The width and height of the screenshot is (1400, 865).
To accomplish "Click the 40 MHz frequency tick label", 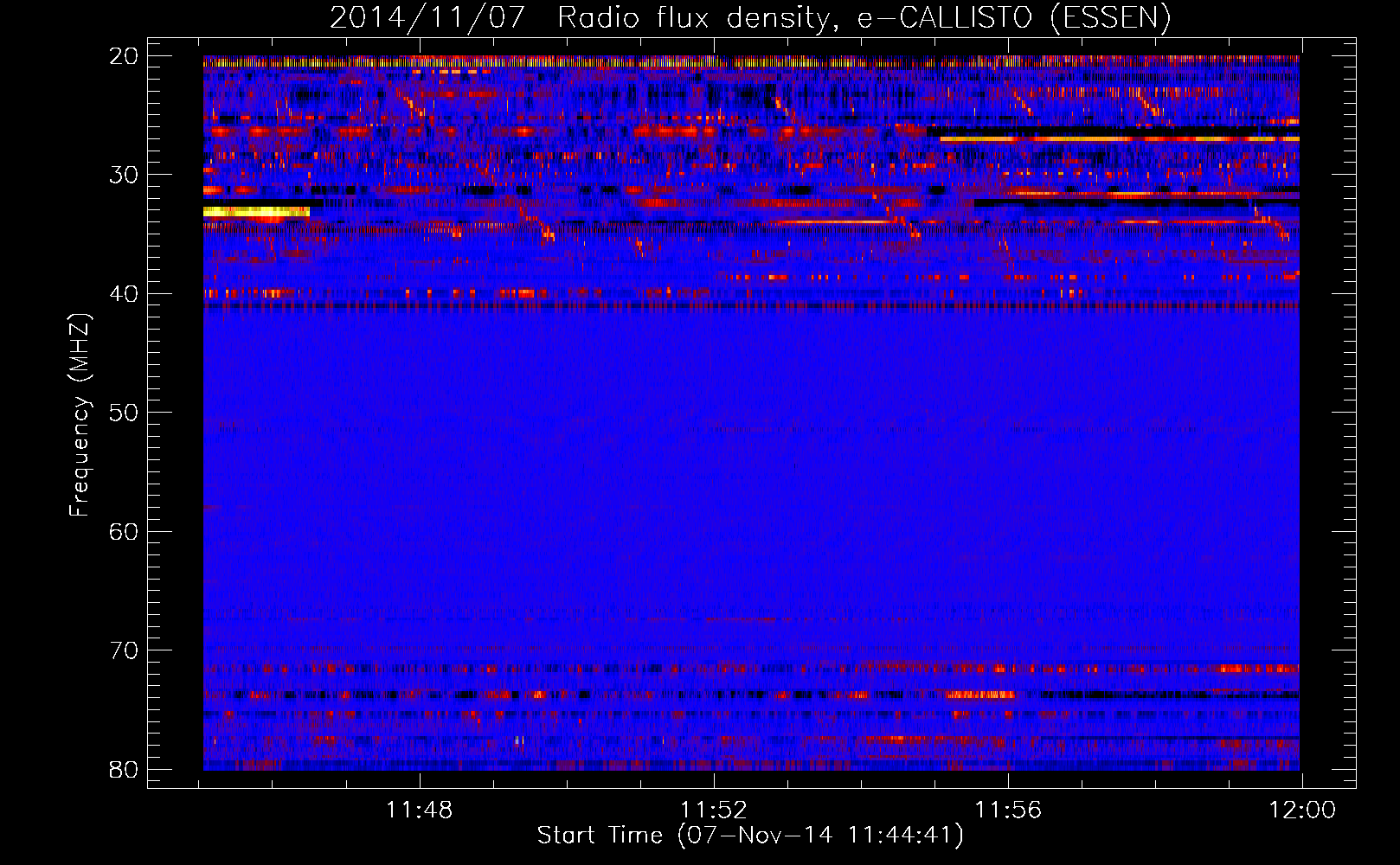I will pyautogui.click(x=124, y=294).
